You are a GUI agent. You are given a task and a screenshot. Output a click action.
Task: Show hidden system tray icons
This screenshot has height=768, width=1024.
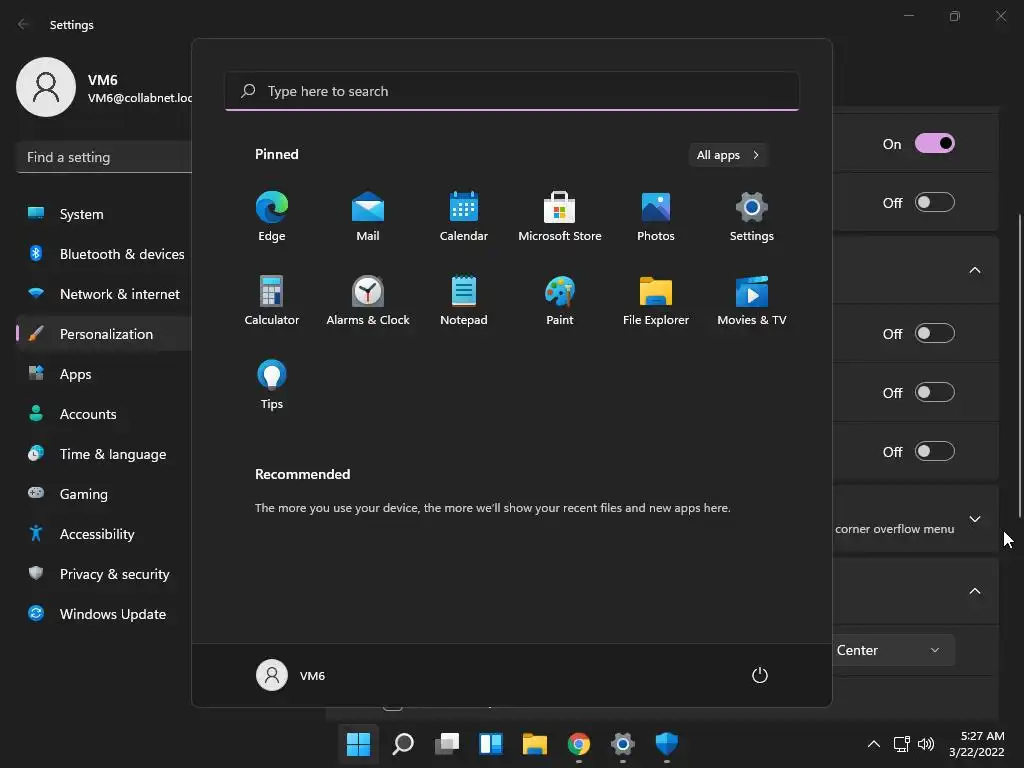pyautogui.click(x=874, y=744)
